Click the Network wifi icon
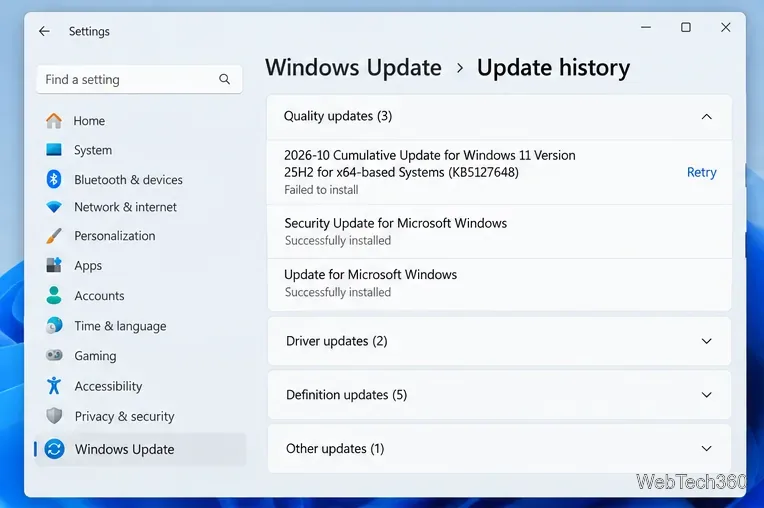Viewport: 764px width, 508px height. pos(54,207)
